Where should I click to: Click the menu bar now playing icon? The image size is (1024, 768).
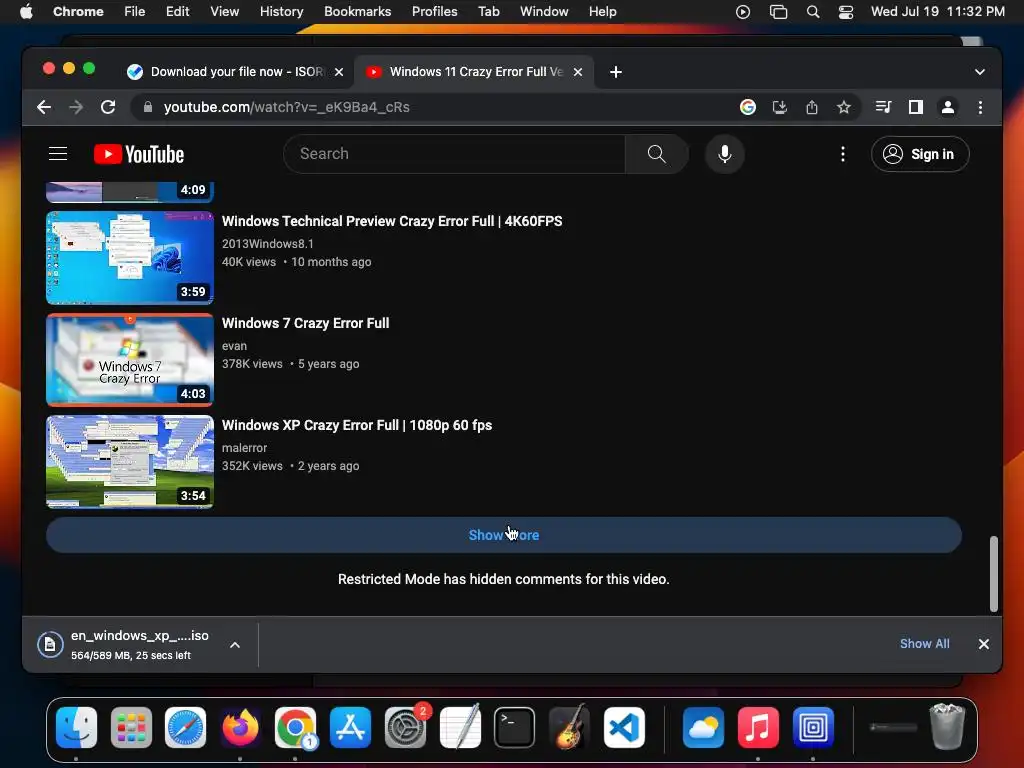[x=743, y=12]
